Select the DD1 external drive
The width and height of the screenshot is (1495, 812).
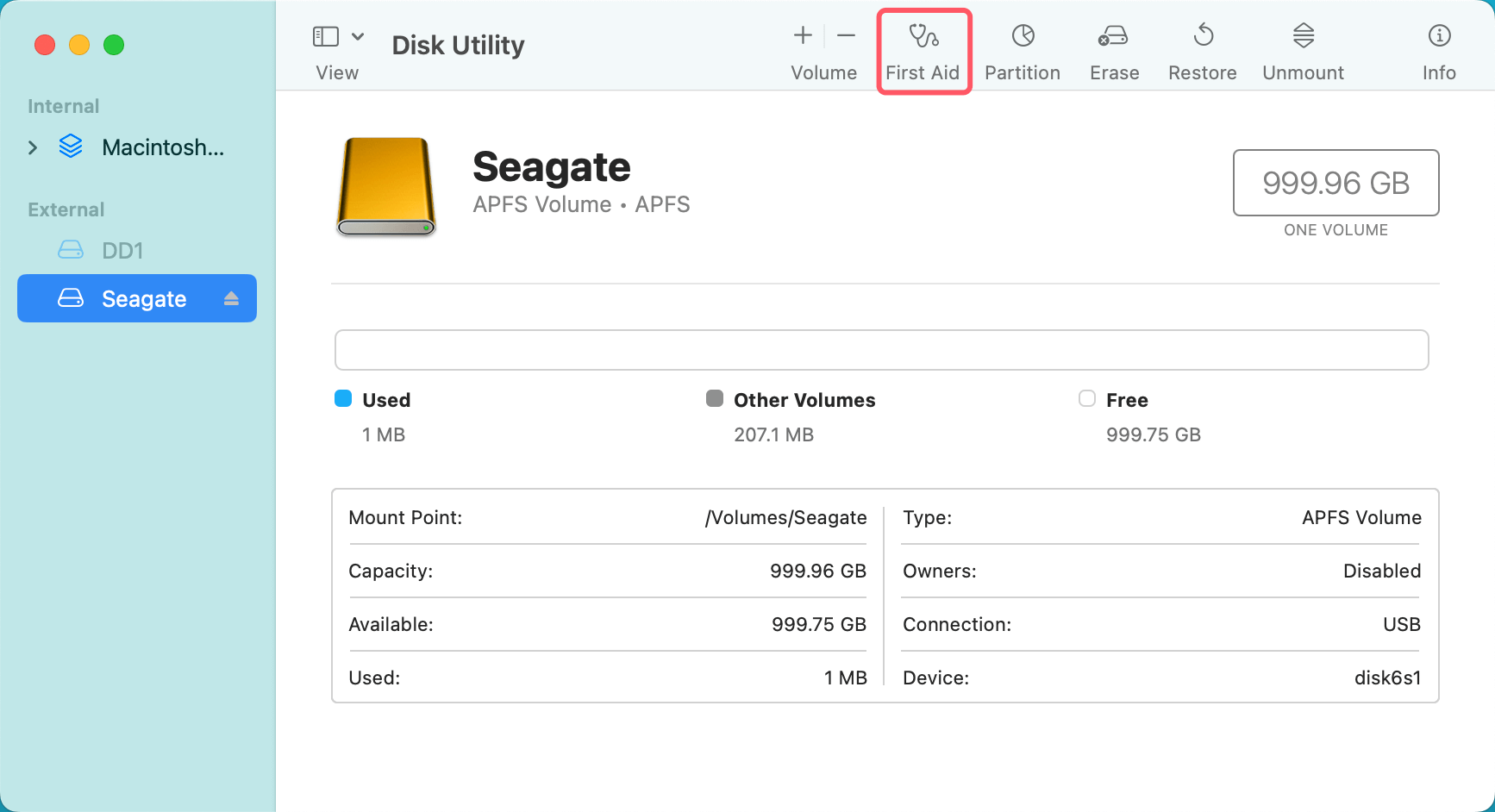pos(123,250)
